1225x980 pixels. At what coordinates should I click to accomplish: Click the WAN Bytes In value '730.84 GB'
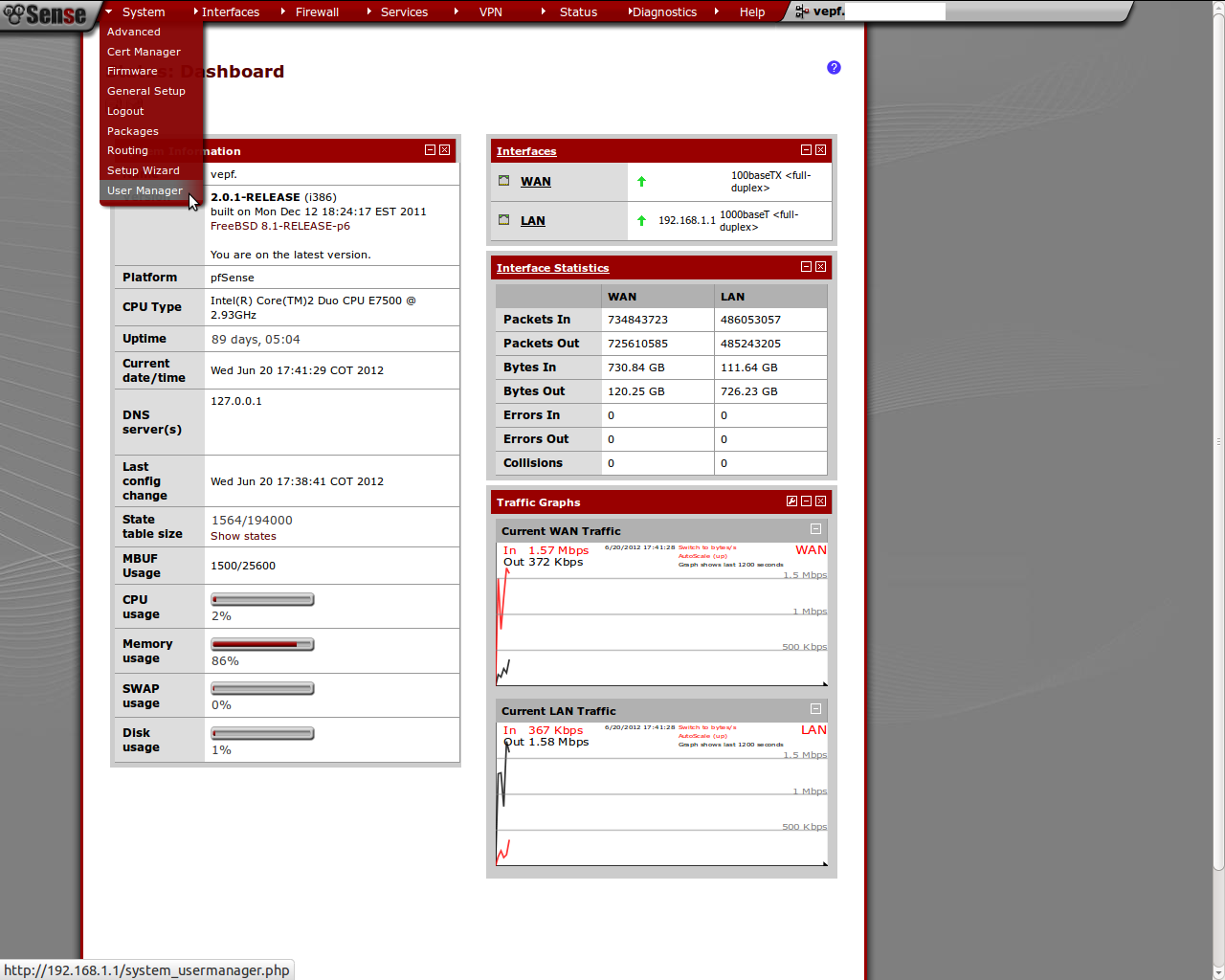click(x=636, y=367)
